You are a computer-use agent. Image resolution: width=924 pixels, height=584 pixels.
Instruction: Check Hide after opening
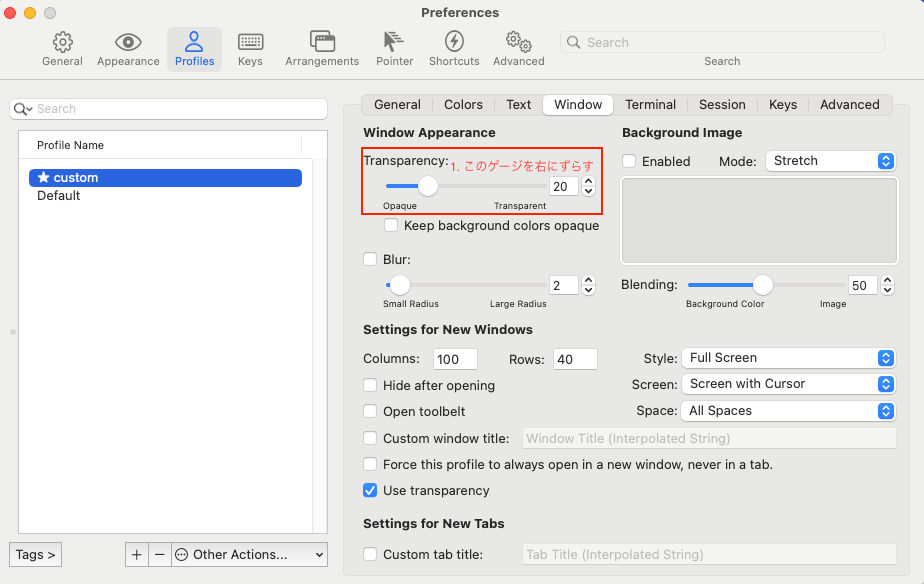coord(370,385)
